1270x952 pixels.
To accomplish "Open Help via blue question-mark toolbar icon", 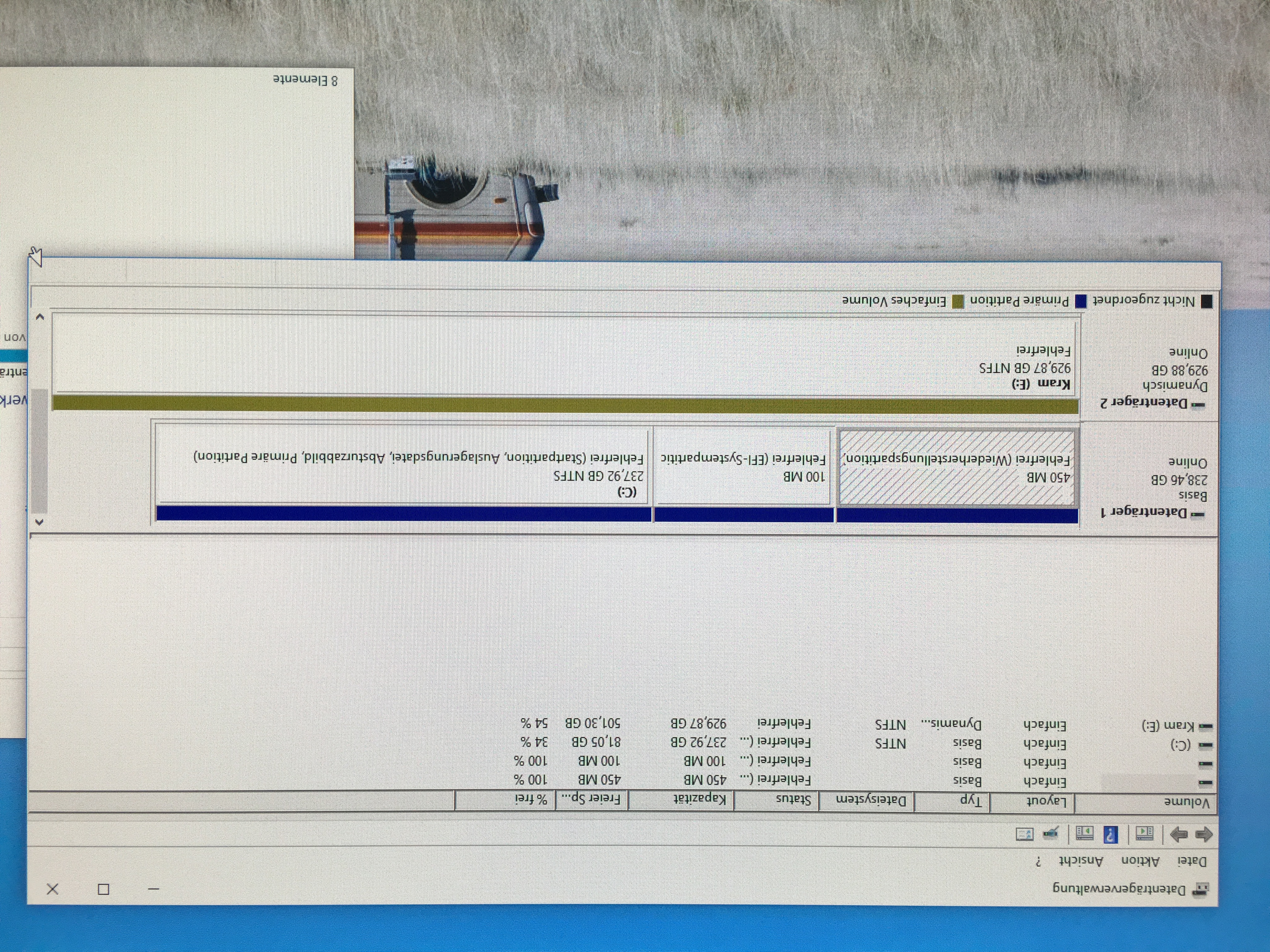I will click(1110, 834).
